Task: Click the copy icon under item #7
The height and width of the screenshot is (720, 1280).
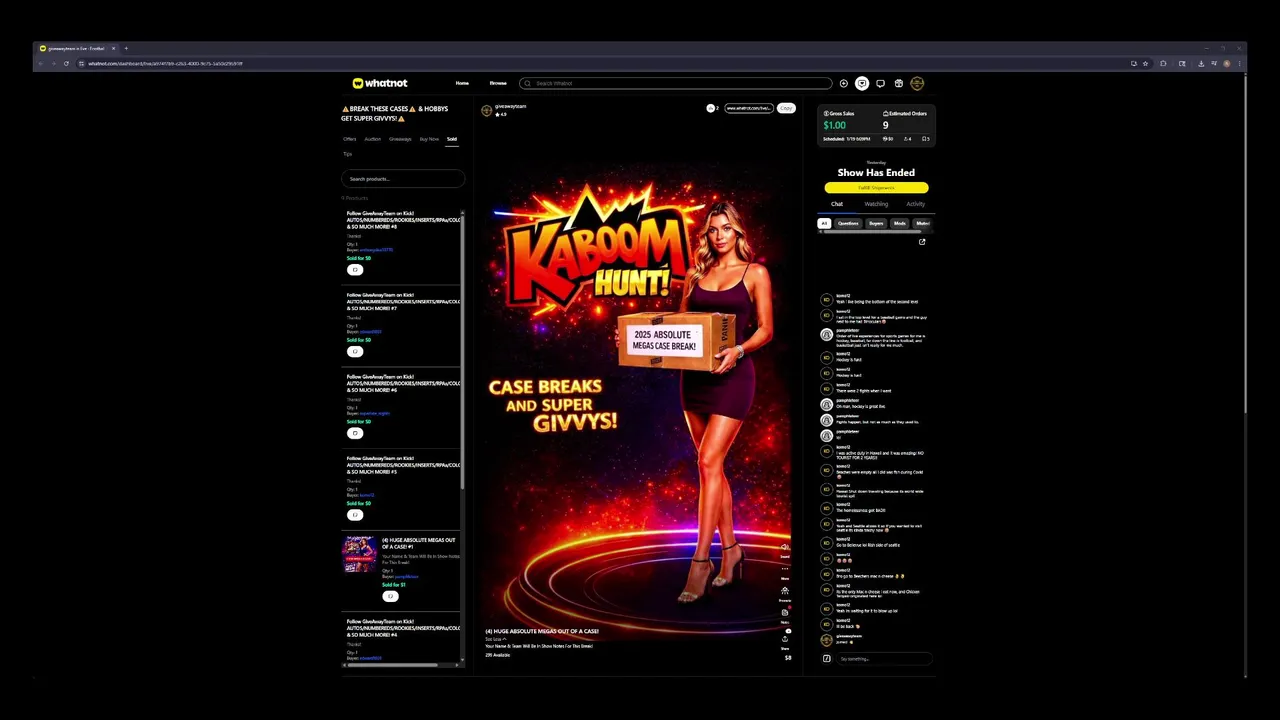Action: tap(354, 352)
